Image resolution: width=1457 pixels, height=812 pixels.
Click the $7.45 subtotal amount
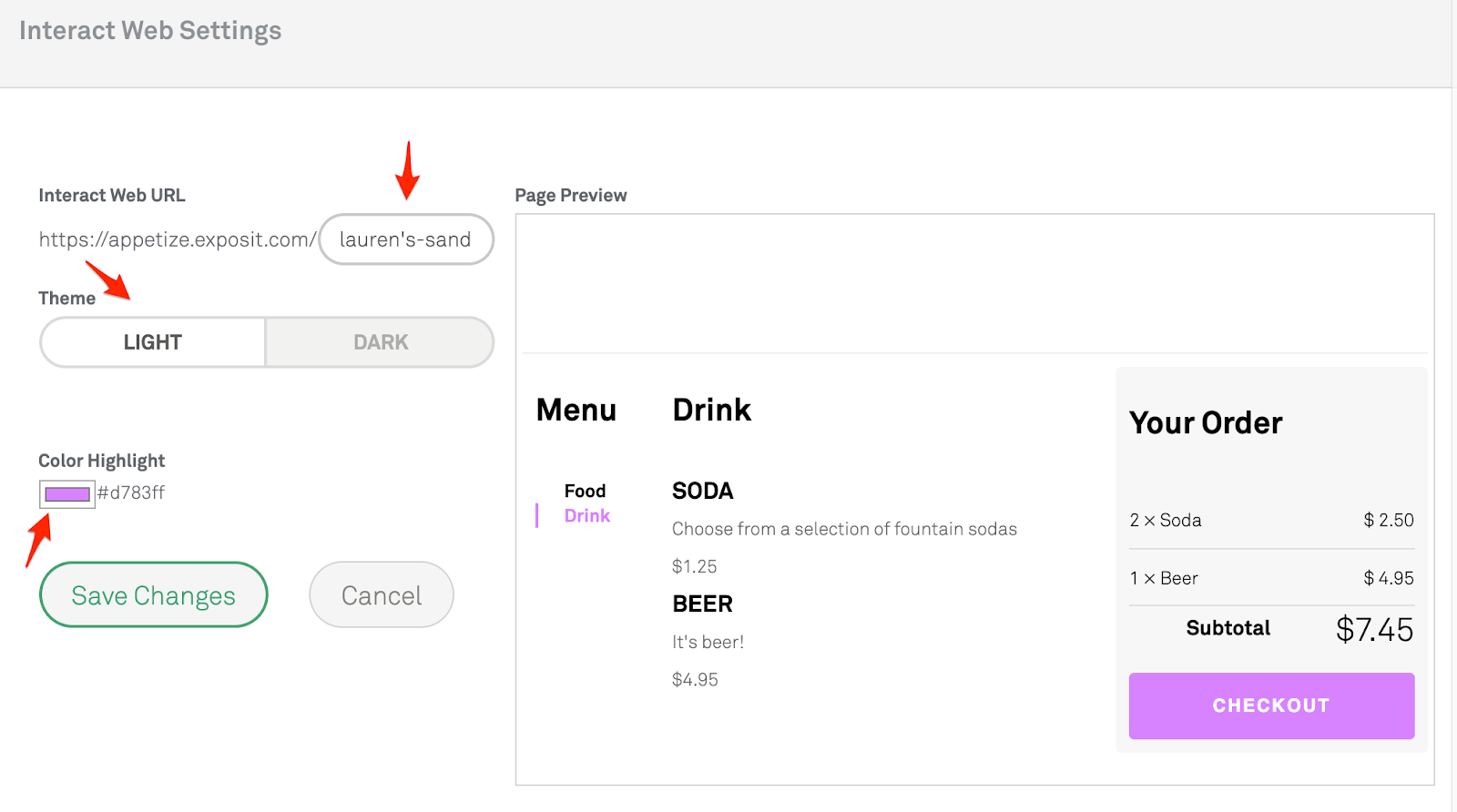1374,629
